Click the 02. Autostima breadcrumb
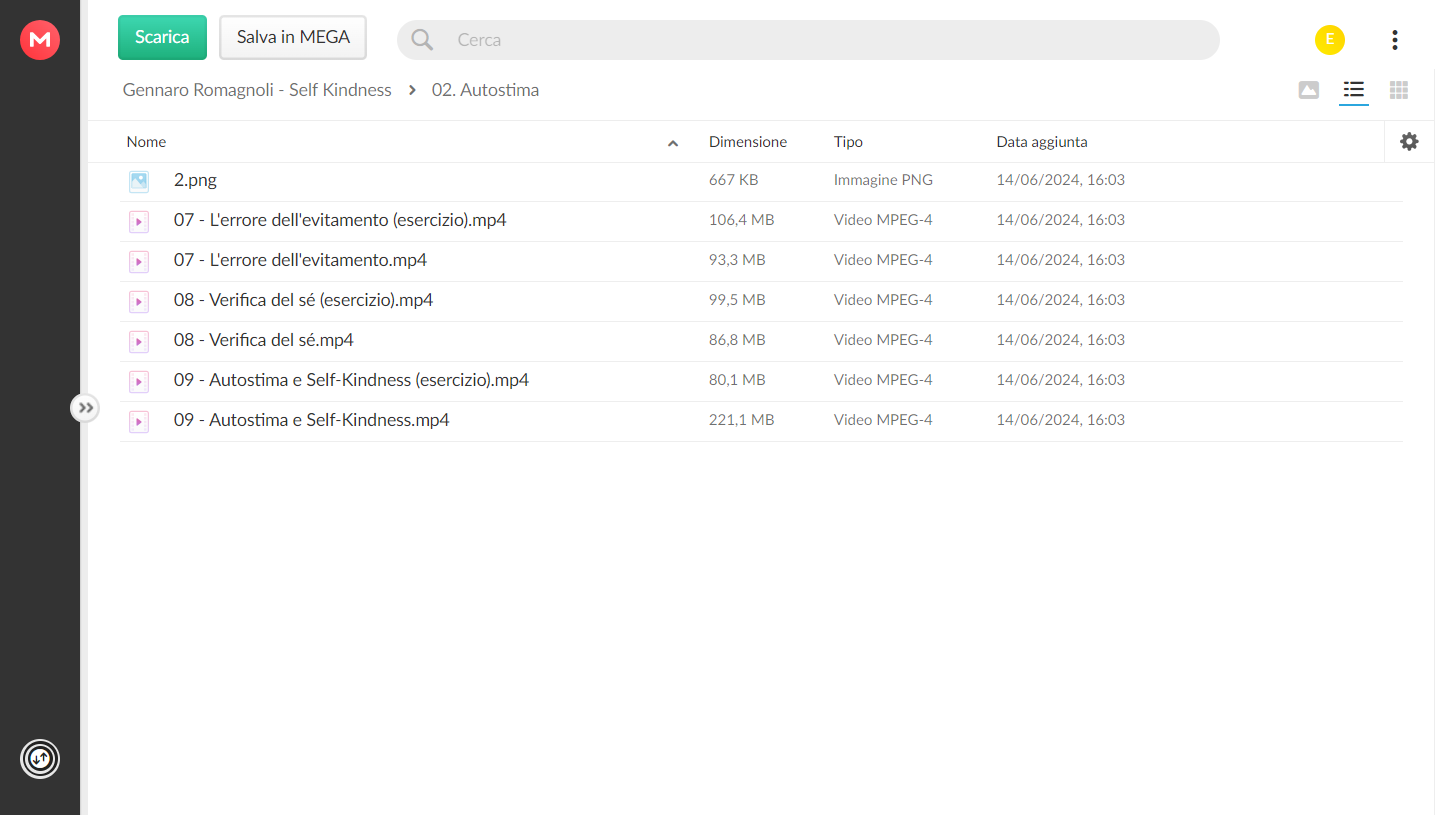This screenshot has width=1435, height=815. coord(485,90)
